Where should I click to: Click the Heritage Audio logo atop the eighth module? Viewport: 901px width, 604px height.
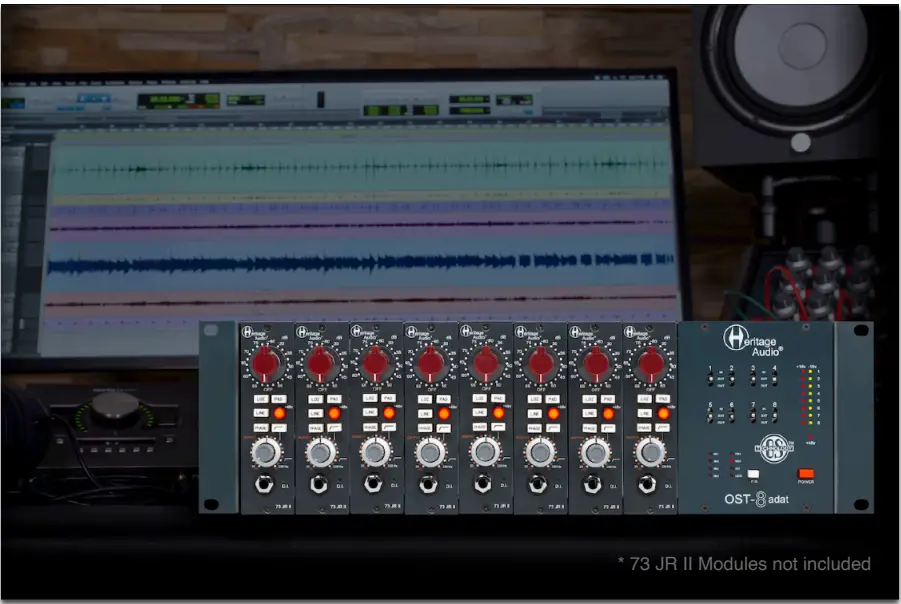[x=638, y=333]
